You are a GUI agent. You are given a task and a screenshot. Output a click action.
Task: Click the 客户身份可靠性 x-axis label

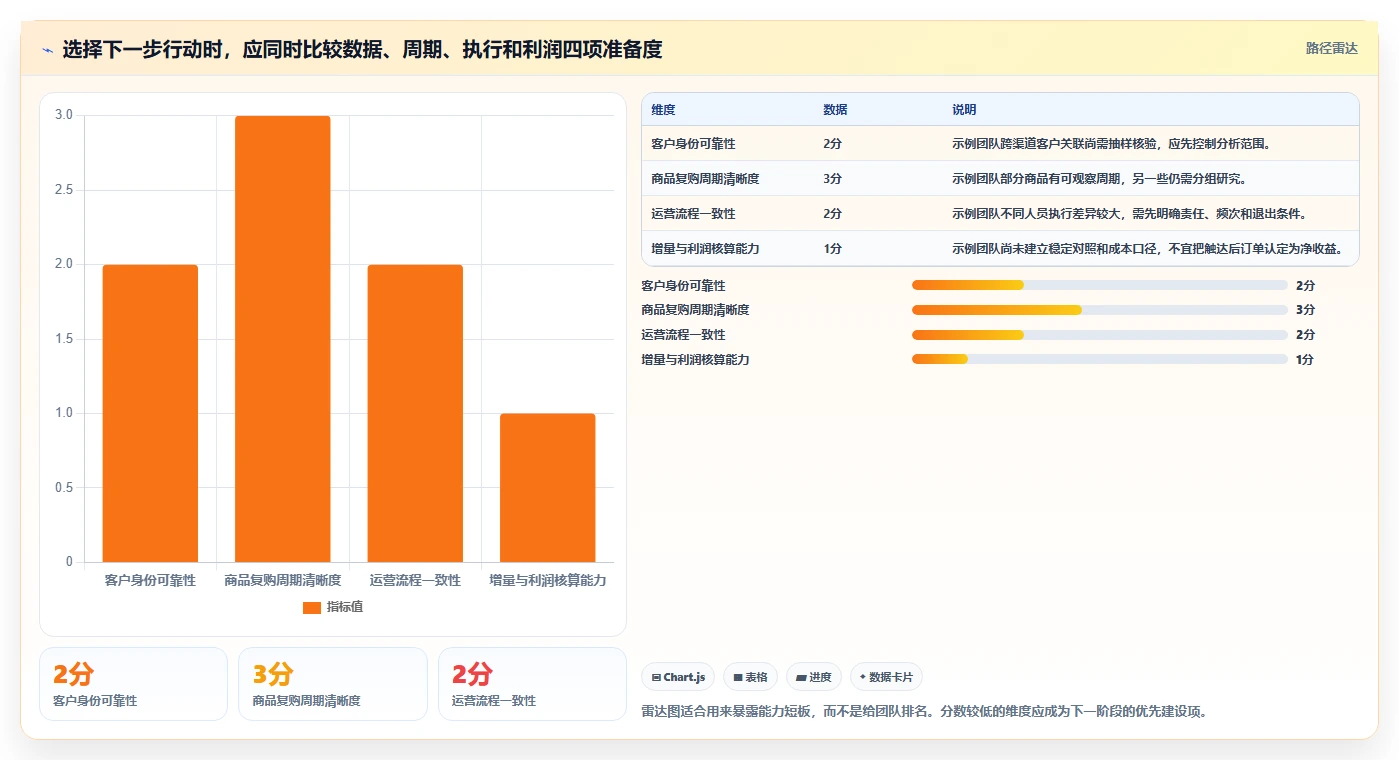click(150, 580)
